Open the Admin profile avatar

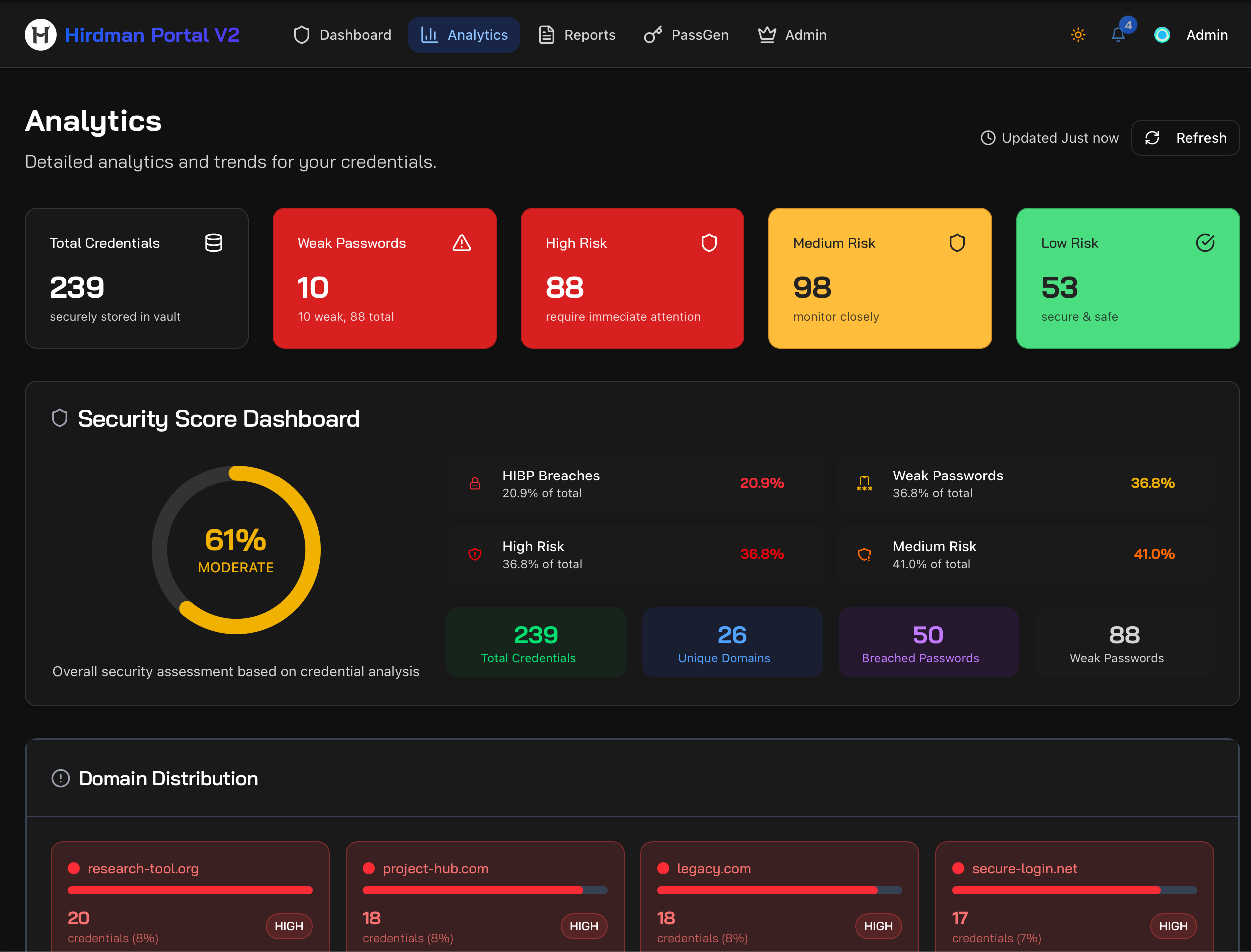[1163, 34]
